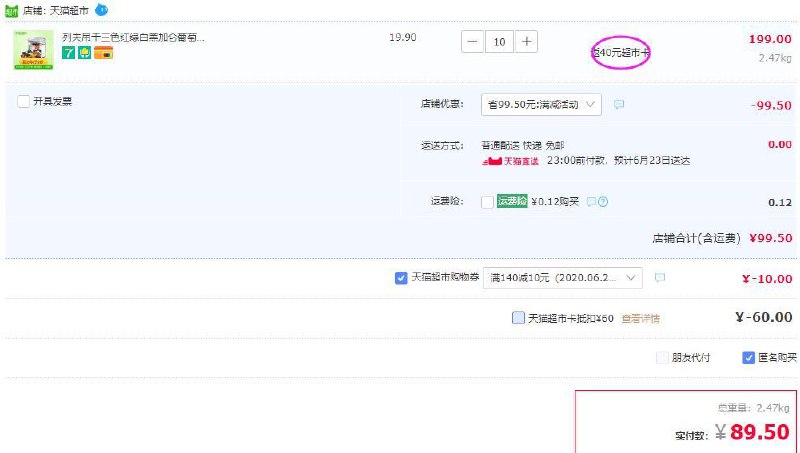Click the blue chat bubble beside 天猫超市
Image resolution: width=800 pixels, height=453 pixels.
point(102,10)
